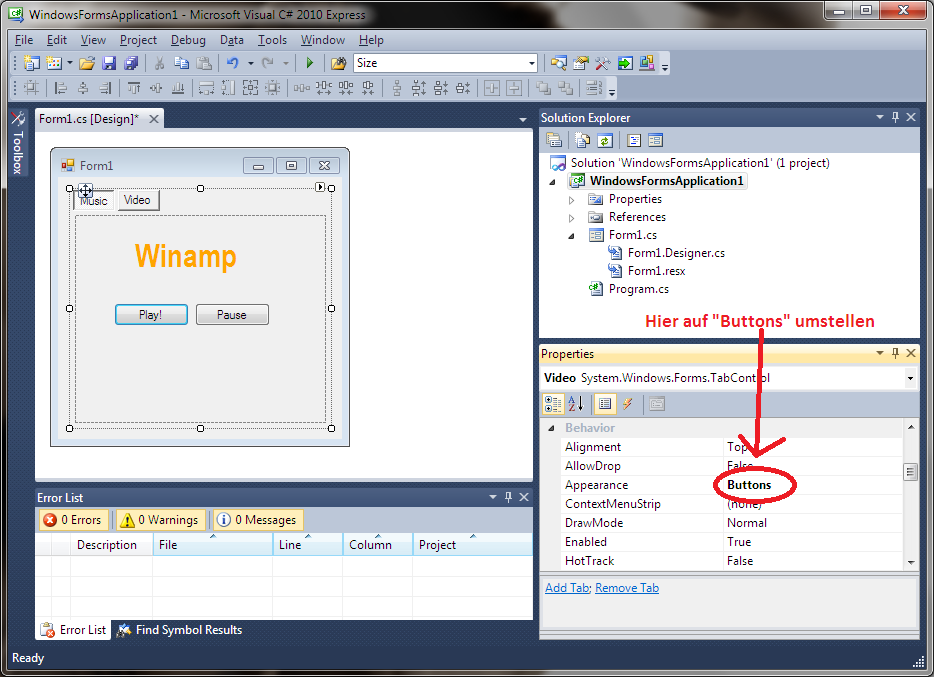Viewport: 934px width, 677px height.
Task: Select the Video tab on the form
Action: coord(138,200)
